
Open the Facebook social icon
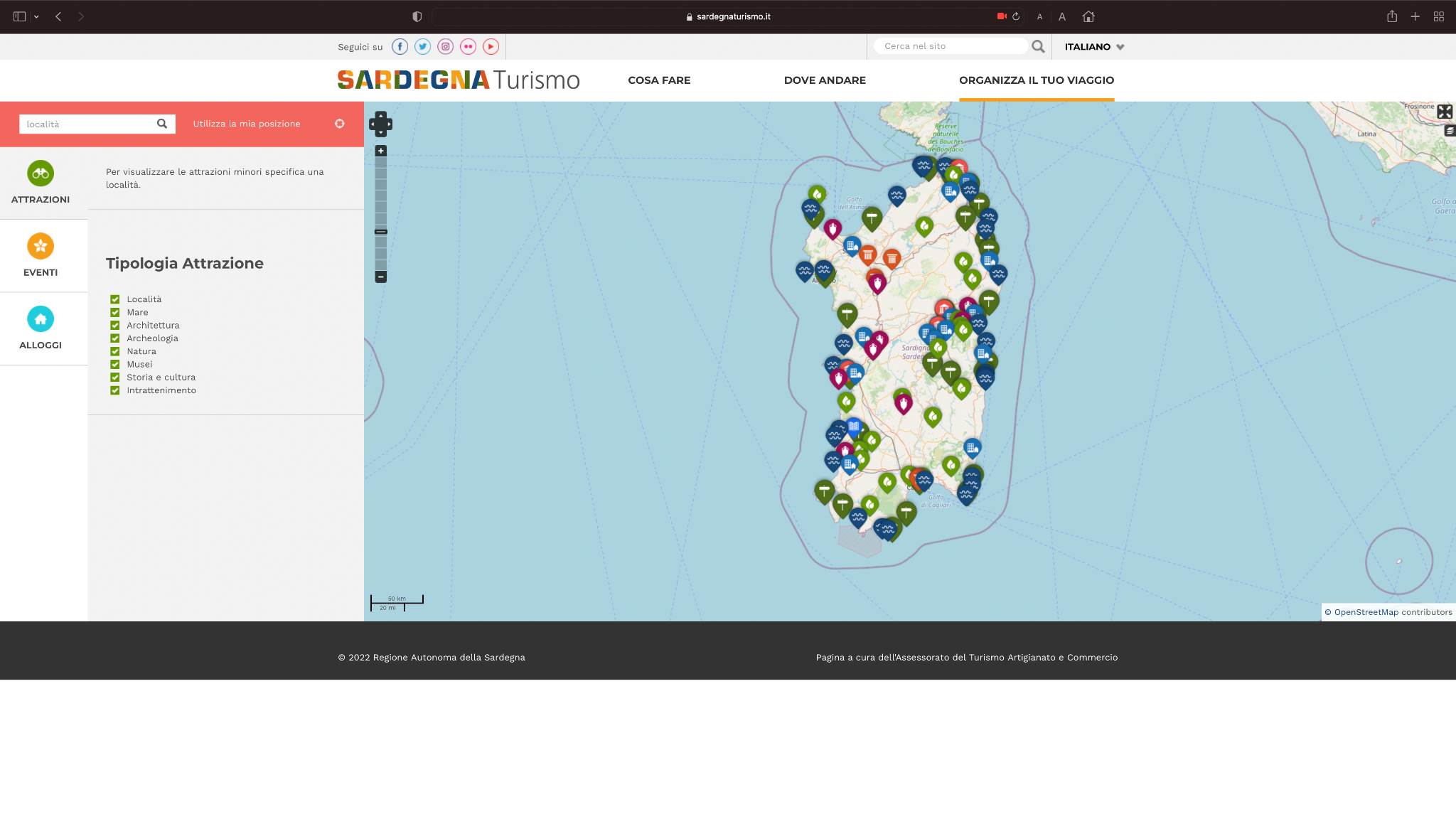click(400, 47)
